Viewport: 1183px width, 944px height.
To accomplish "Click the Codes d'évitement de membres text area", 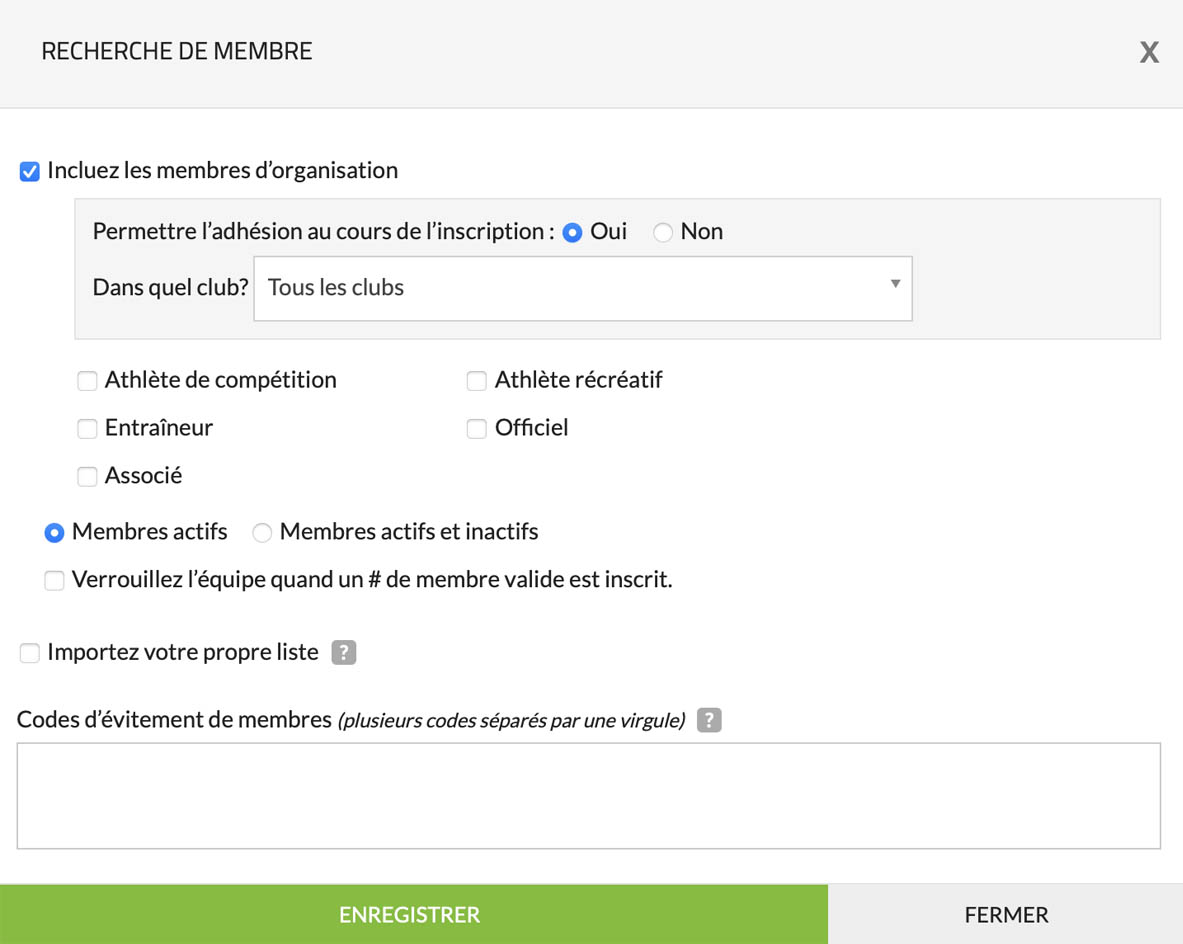I will coord(588,796).
